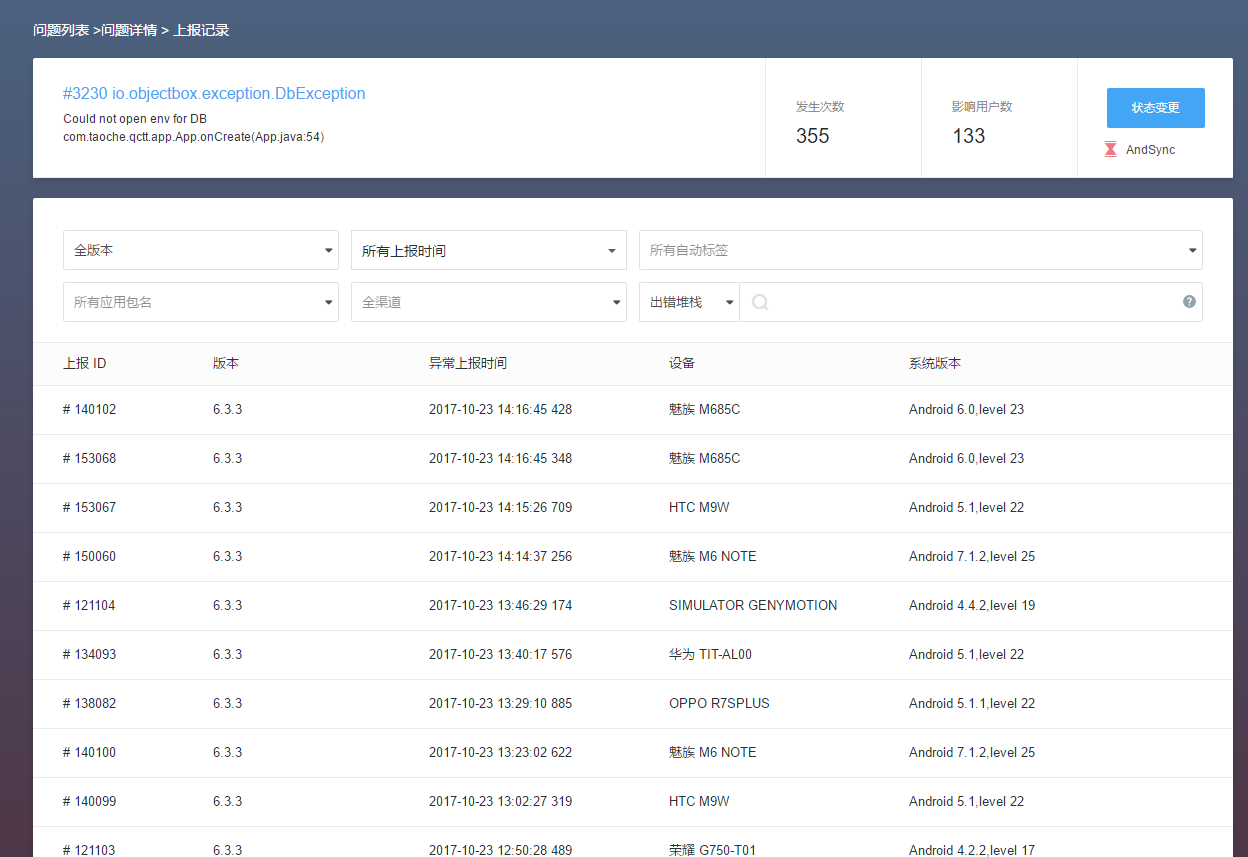Expand the 所有应用包名 package dropdown
This screenshot has width=1248, height=857.
[x=201, y=302]
